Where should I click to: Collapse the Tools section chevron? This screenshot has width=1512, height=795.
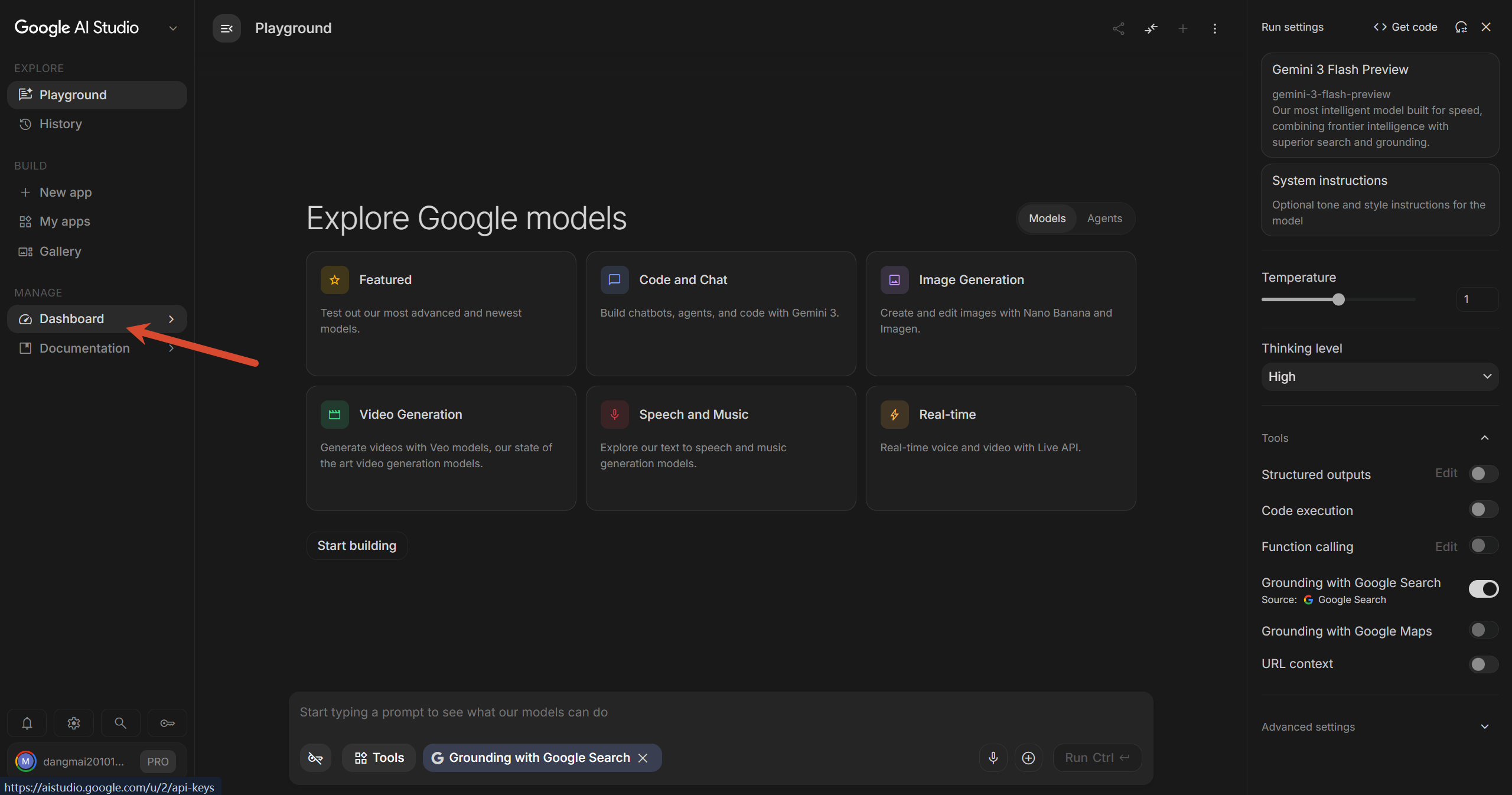click(1485, 438)
